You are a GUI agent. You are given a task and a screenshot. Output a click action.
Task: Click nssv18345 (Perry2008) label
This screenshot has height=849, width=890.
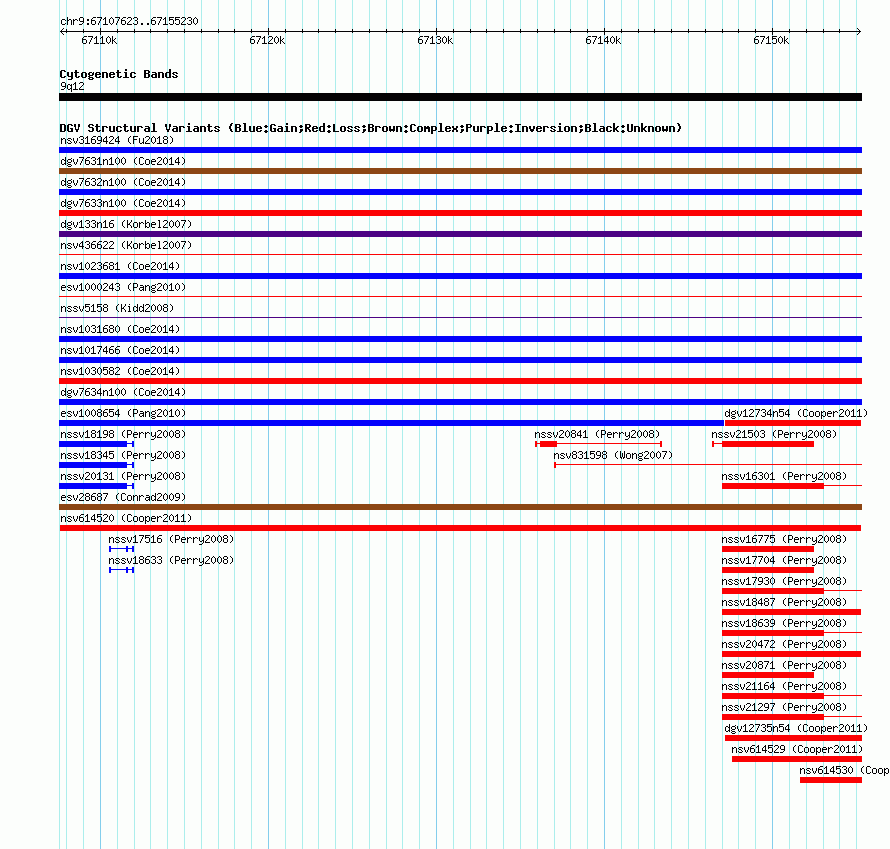123,455
